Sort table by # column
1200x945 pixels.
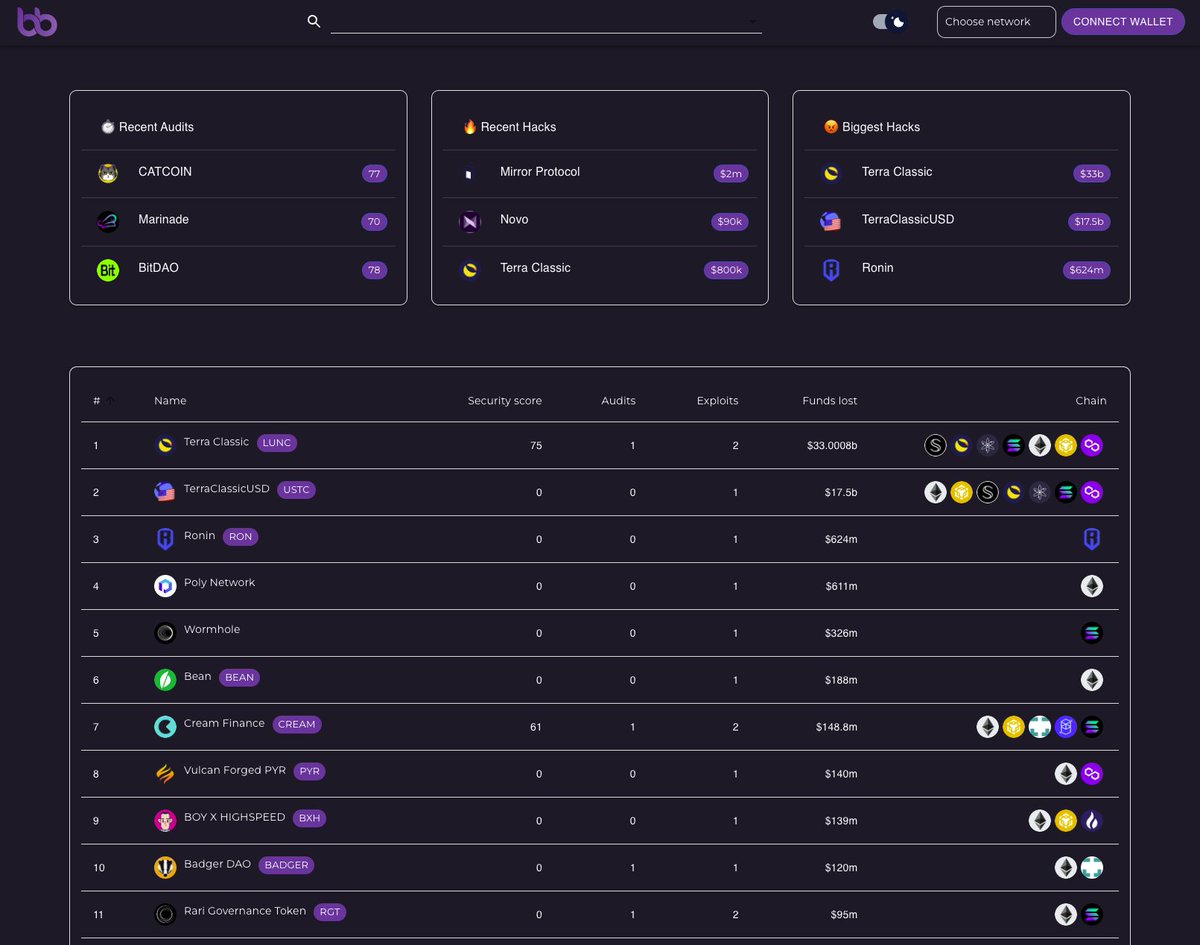click(97, 401)
